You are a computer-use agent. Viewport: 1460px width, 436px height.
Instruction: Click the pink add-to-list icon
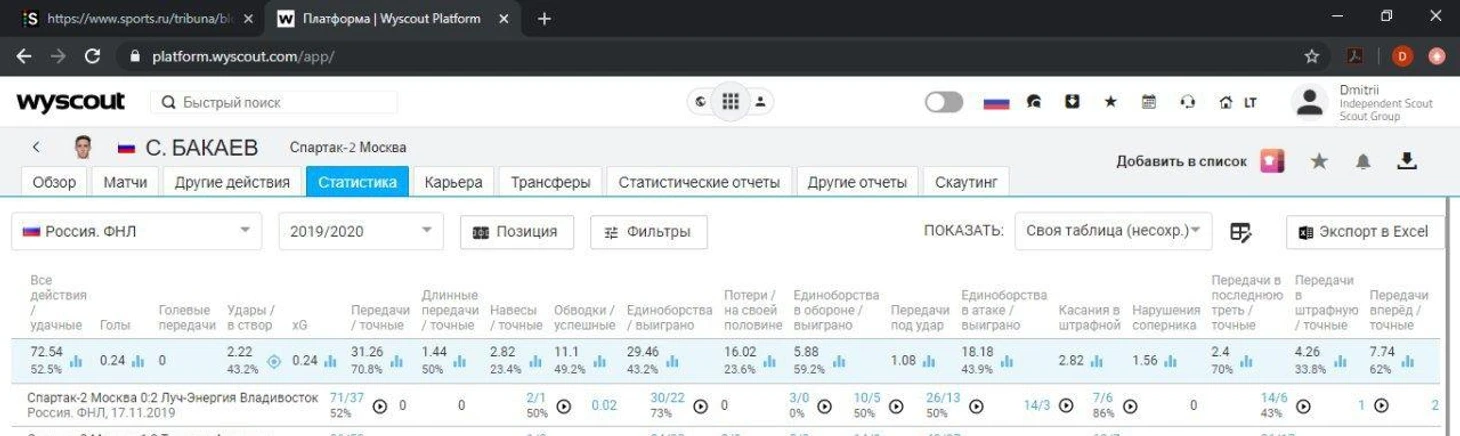tap(1272, 161)
